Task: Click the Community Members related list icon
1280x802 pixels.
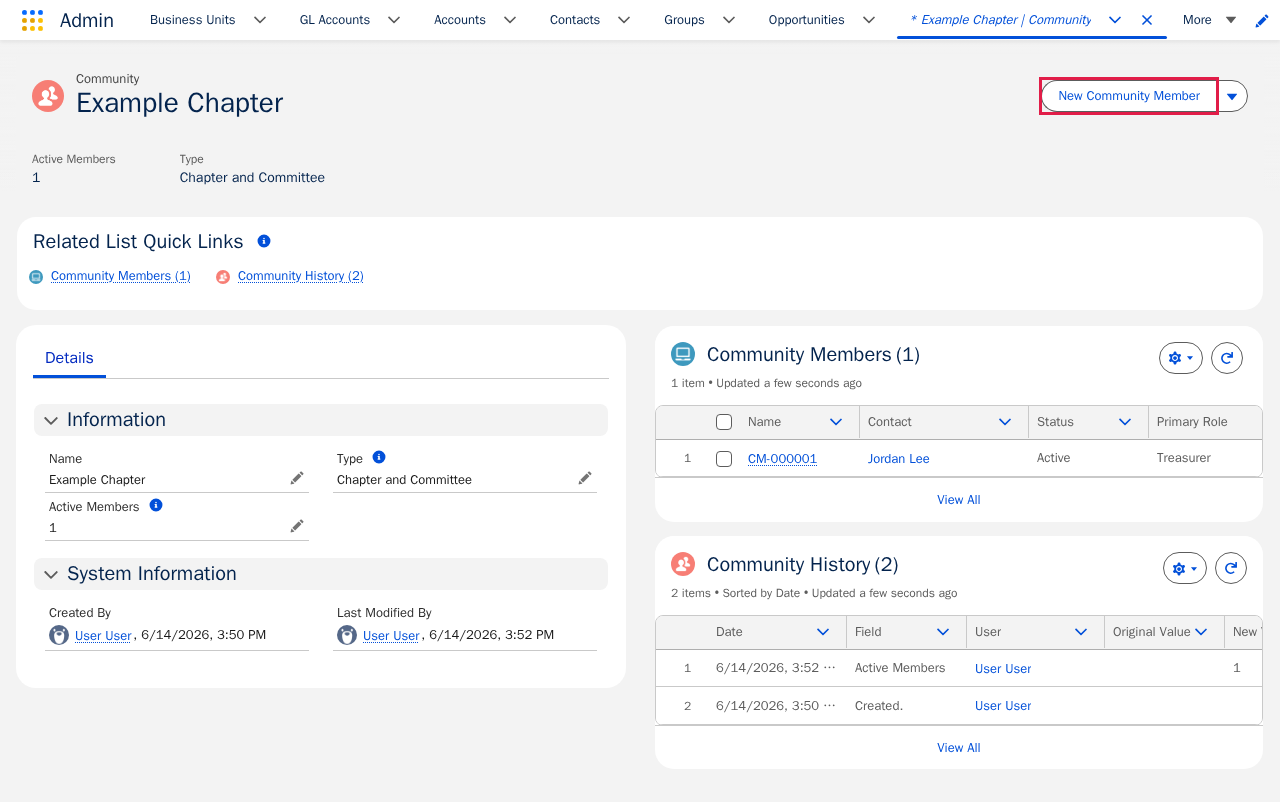Action: point(683,354)
